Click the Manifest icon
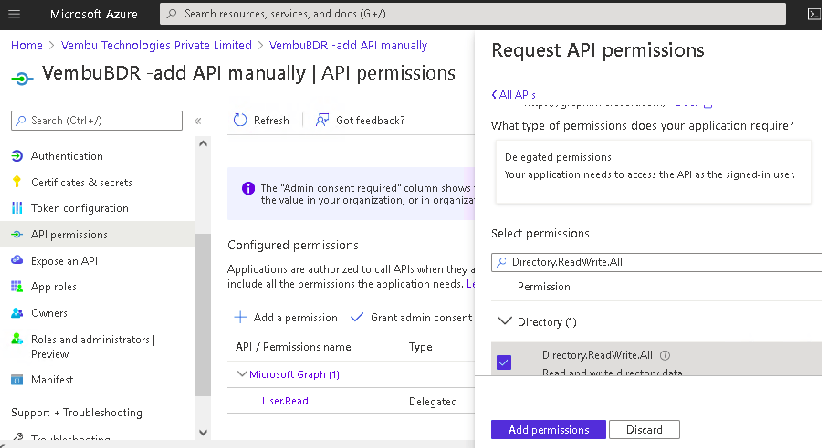The image size is (822, 448). [17, 379]
